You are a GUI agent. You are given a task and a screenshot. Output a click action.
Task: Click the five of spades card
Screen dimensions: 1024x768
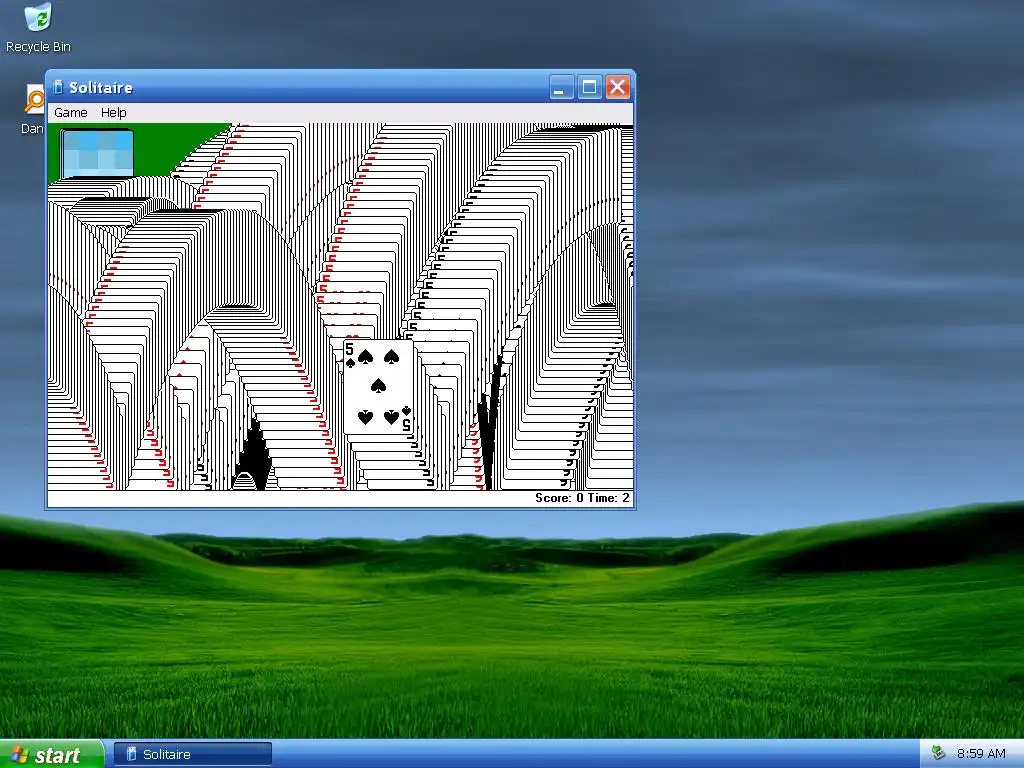point(379,387)
